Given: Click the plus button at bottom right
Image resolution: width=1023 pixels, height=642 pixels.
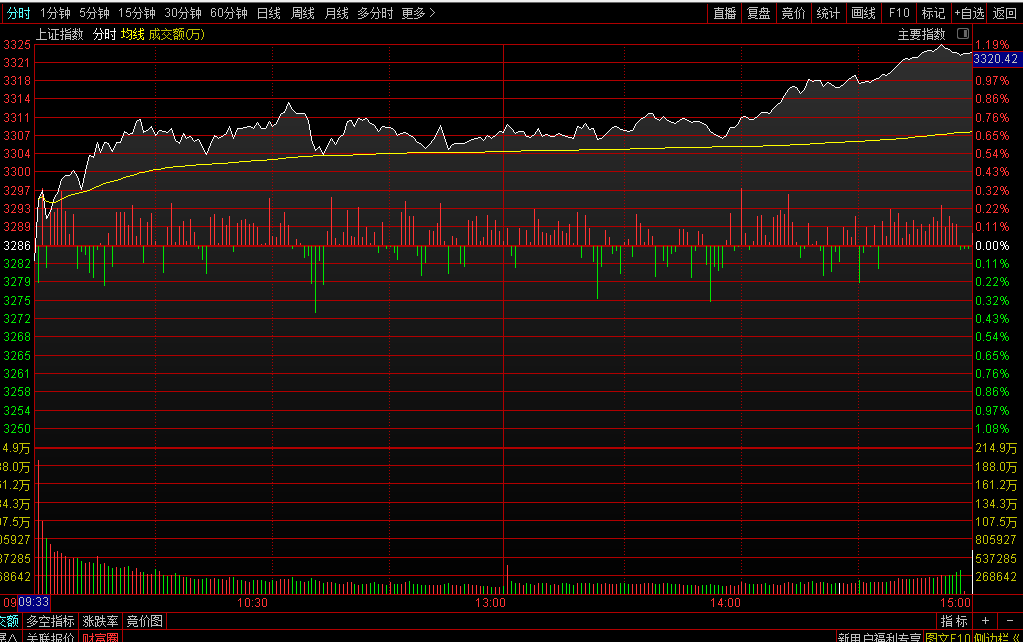Looking at the screenshot, I should (x=983, y=621).
